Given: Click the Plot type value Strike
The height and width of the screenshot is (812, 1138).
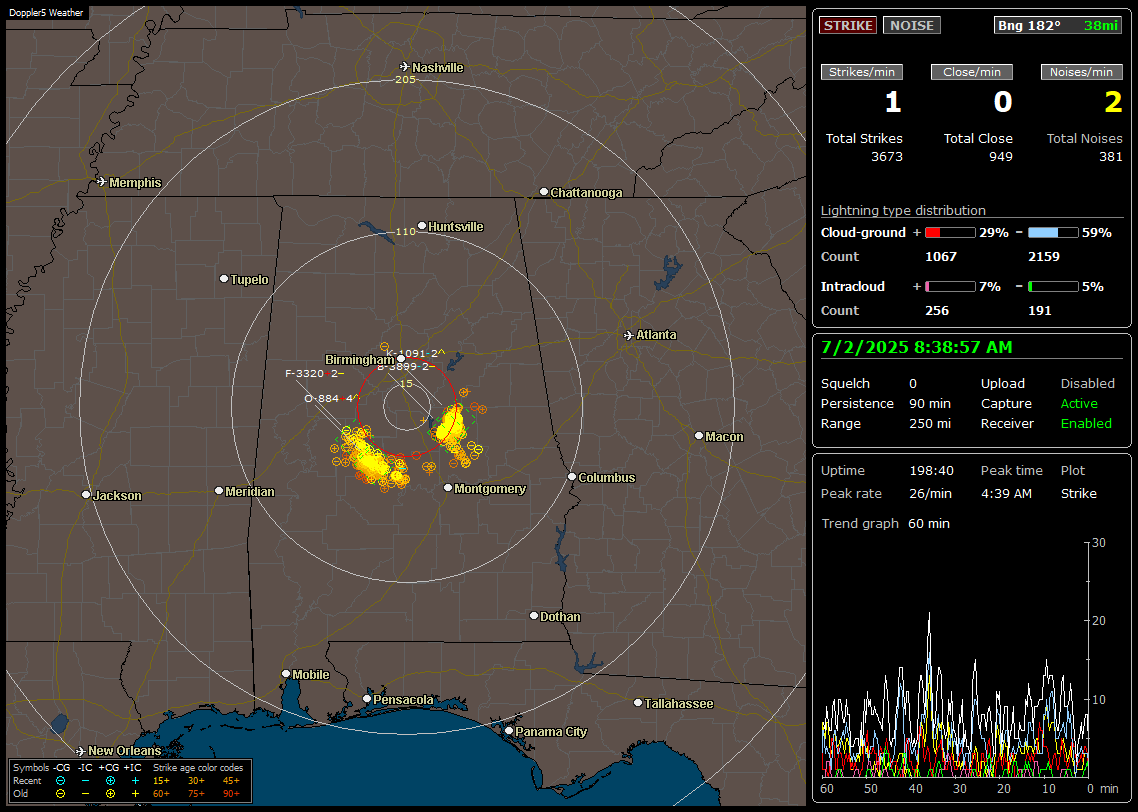Looking at the screenshot, I should pos(1078,493).
